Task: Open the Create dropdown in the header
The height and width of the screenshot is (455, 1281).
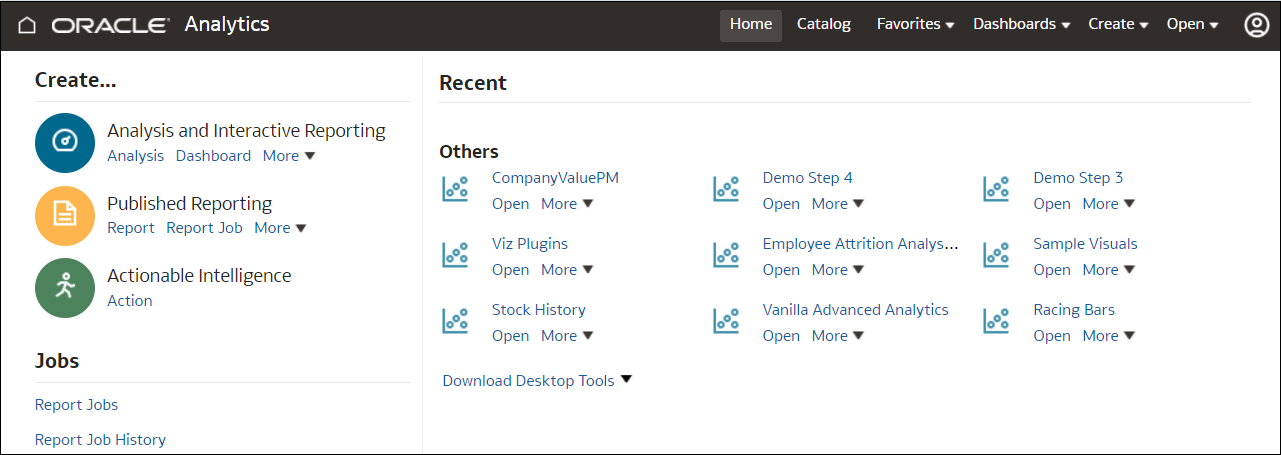Action: point(1118,25)
